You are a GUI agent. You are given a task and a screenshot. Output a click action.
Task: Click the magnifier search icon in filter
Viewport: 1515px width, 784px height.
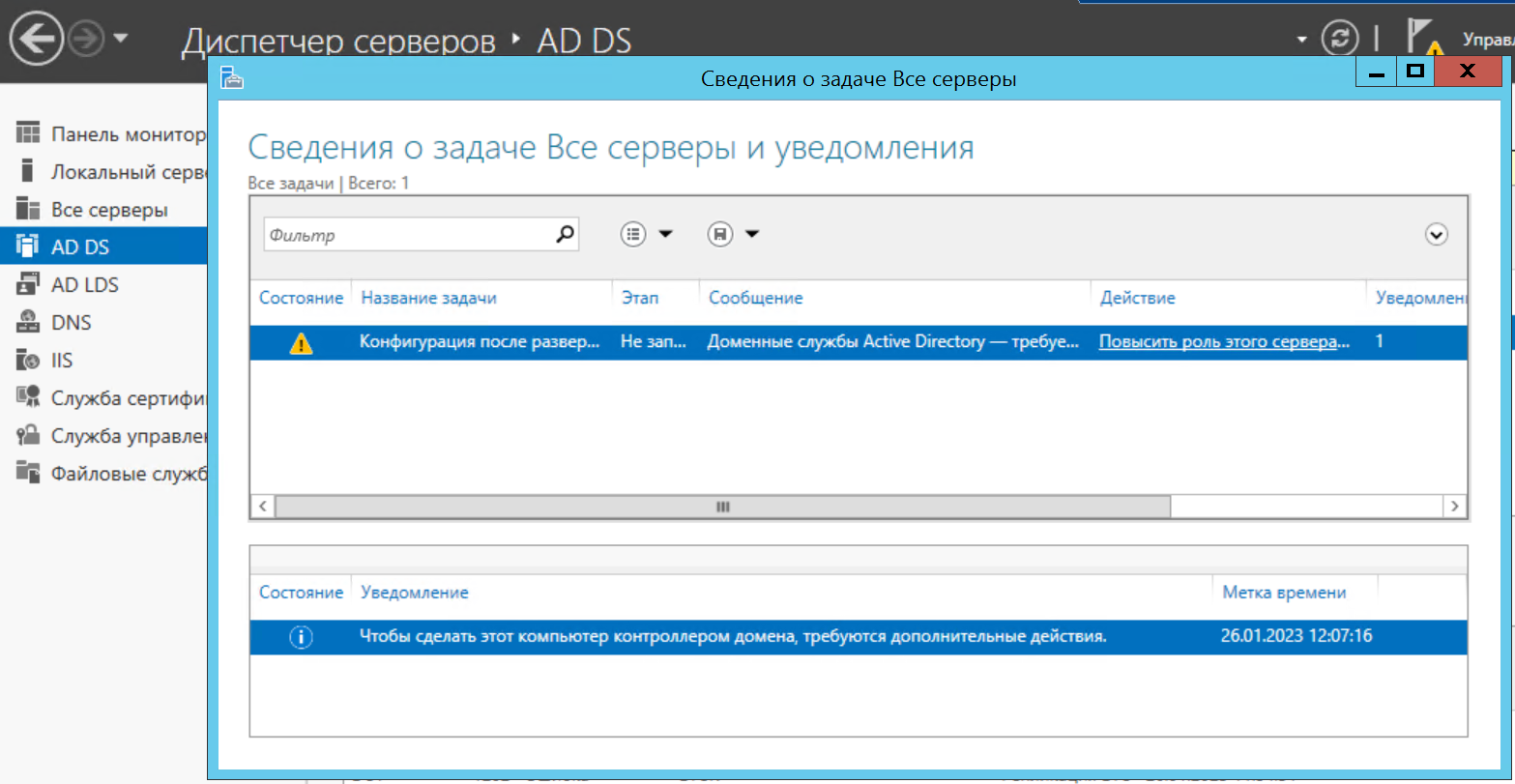(565, 234)
